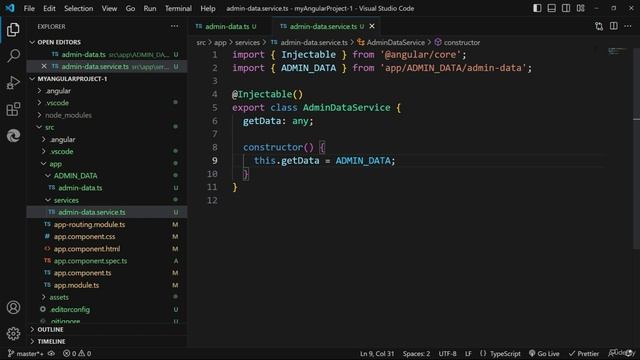Close the admin-data.service.ts tab
The height and width of the screenshot is (360, 640).
372,26
